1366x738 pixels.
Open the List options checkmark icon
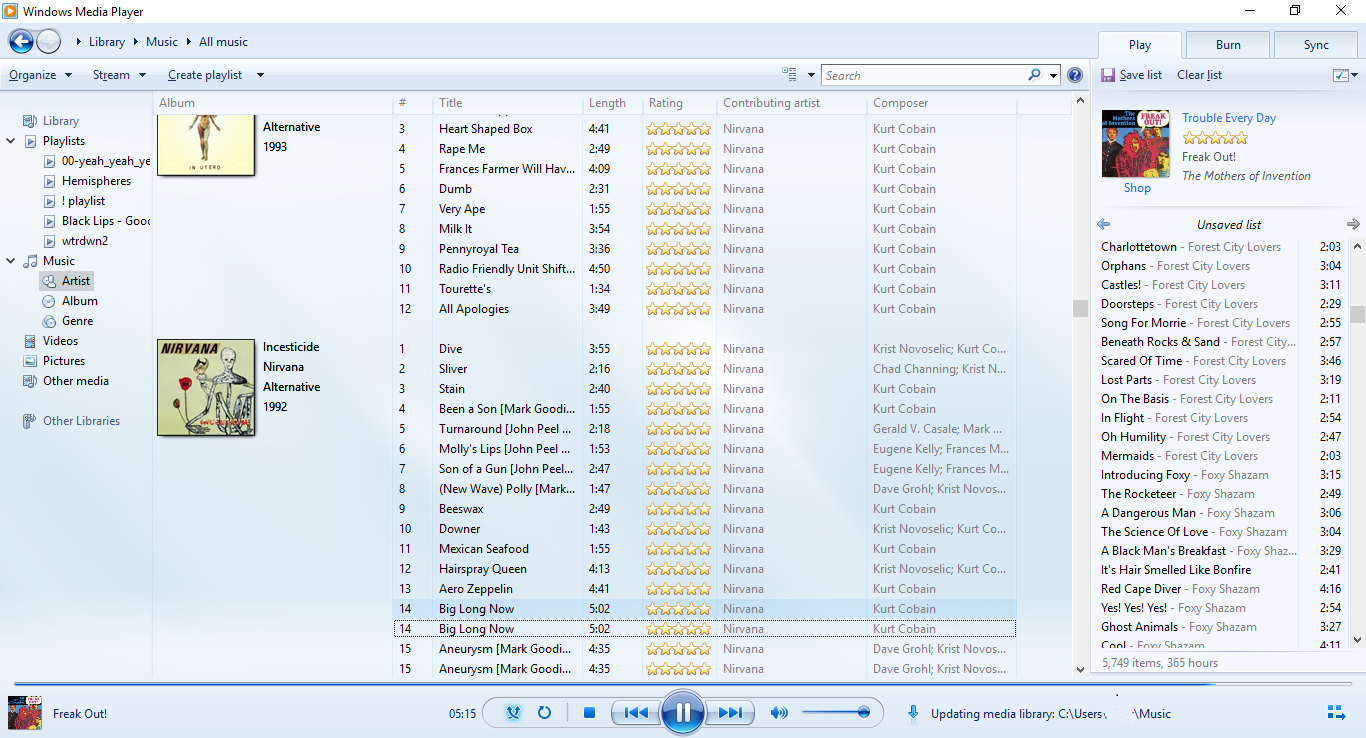tap(1341, 75)
